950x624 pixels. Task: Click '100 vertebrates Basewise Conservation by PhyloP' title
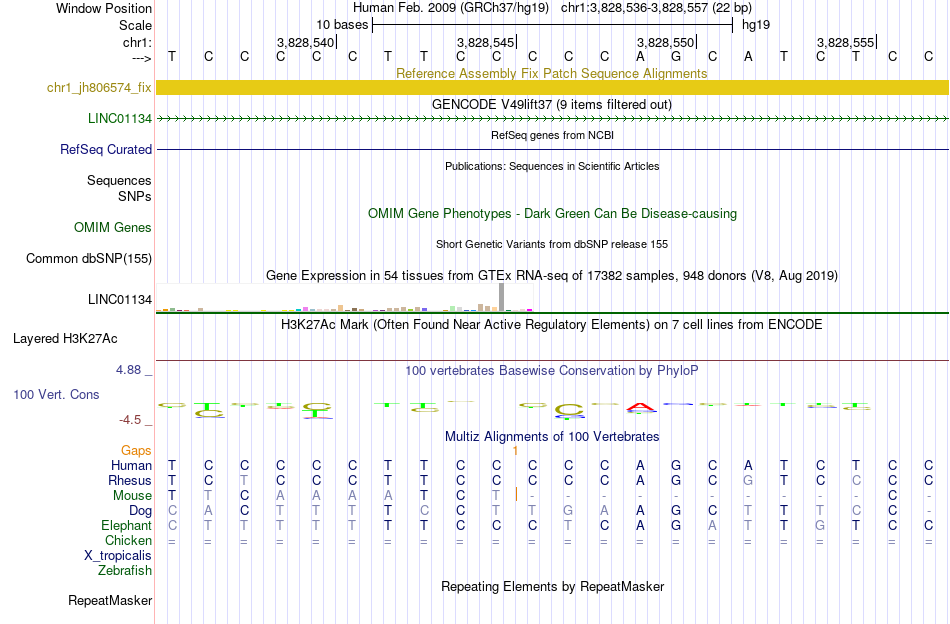tap(551, 371)
